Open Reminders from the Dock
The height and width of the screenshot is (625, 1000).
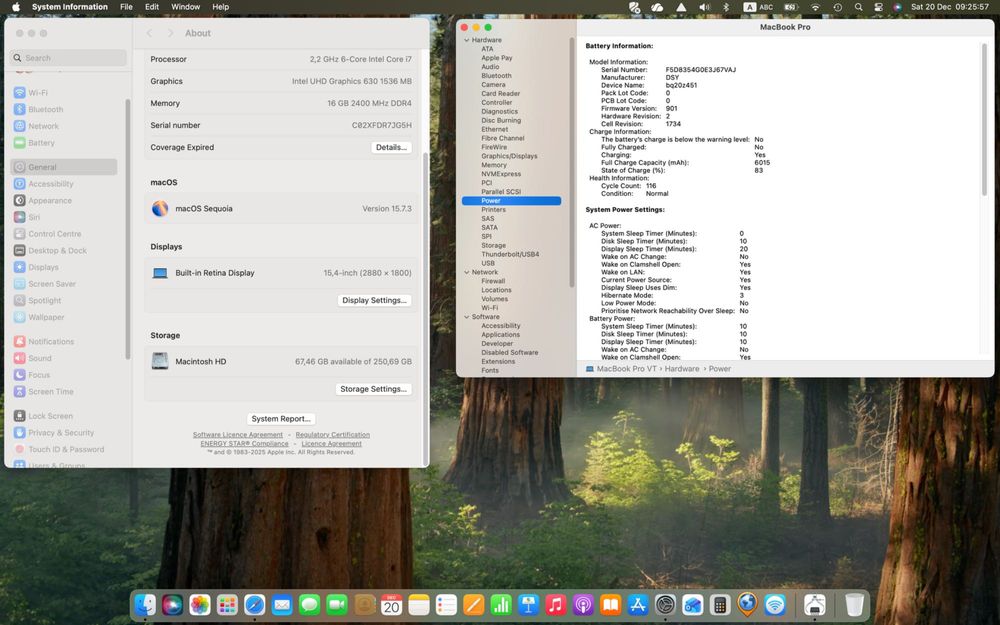tap(446, 604)
